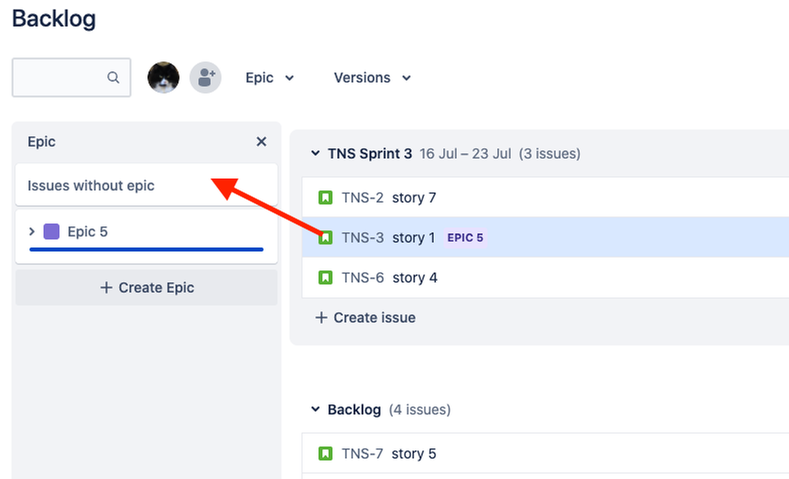Click Create Epic button
The image size is (789, 479).
[x=146, y=287]
